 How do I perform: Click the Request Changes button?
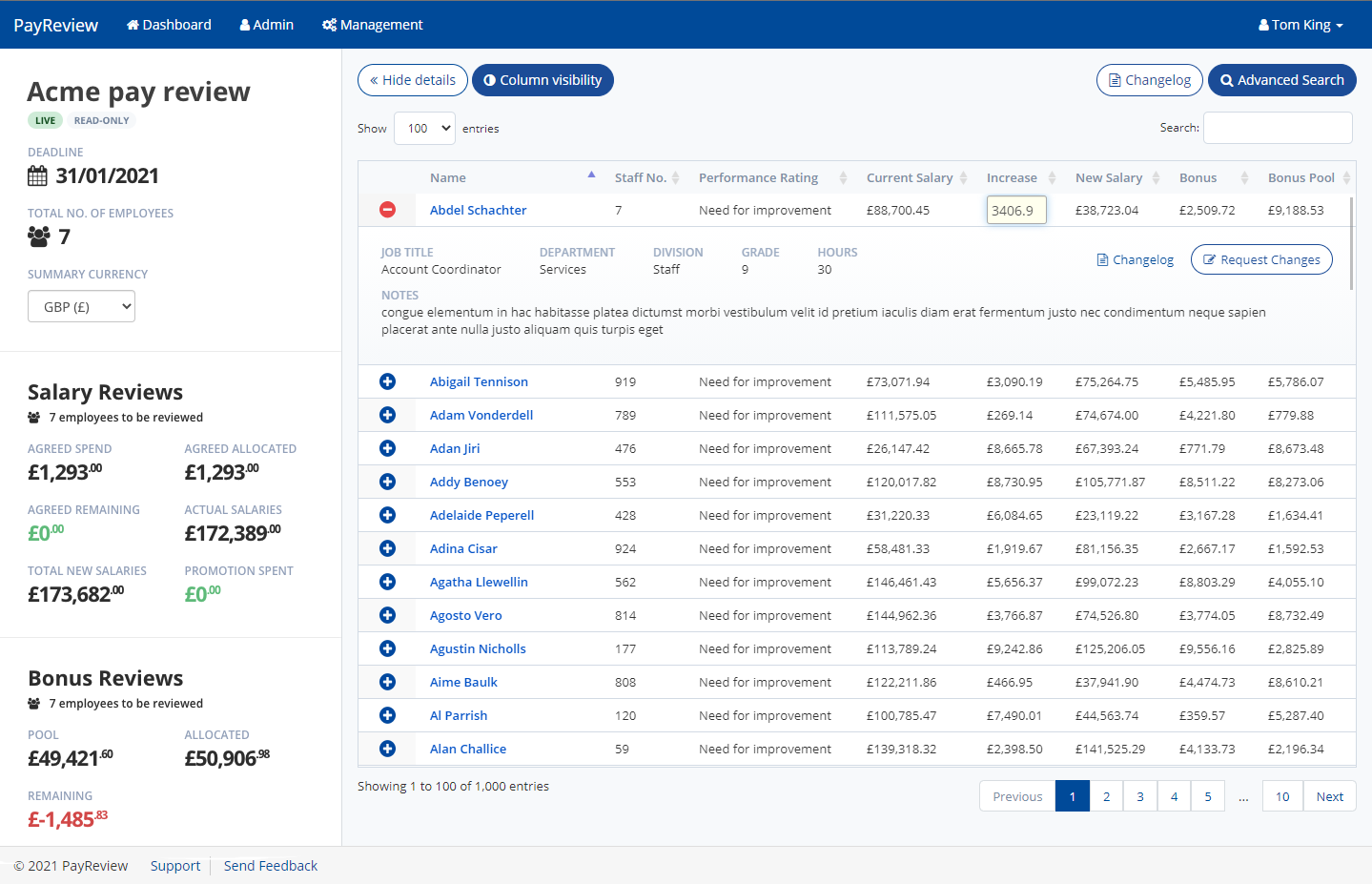(1260, 259)
